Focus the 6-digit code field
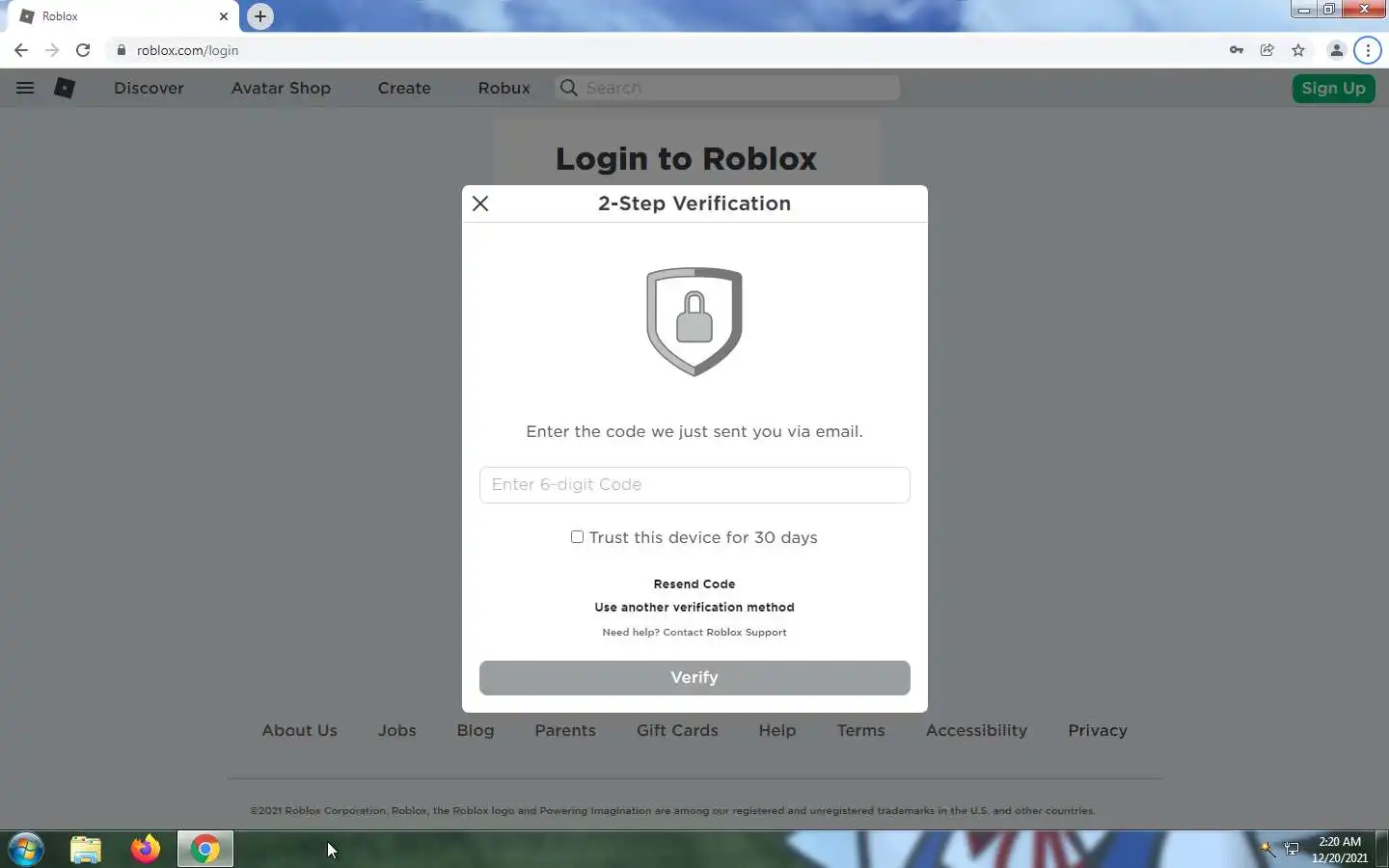 point(694,485)
